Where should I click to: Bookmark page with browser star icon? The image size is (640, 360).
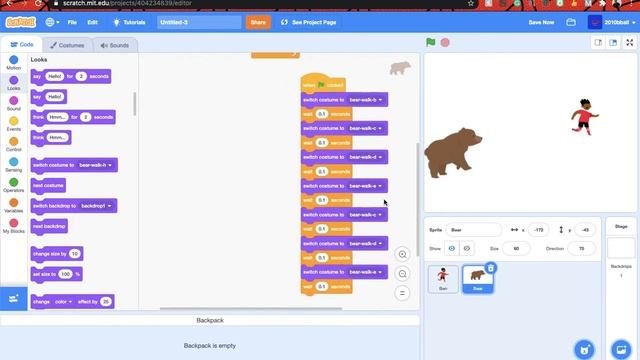(x=471, y=3)
